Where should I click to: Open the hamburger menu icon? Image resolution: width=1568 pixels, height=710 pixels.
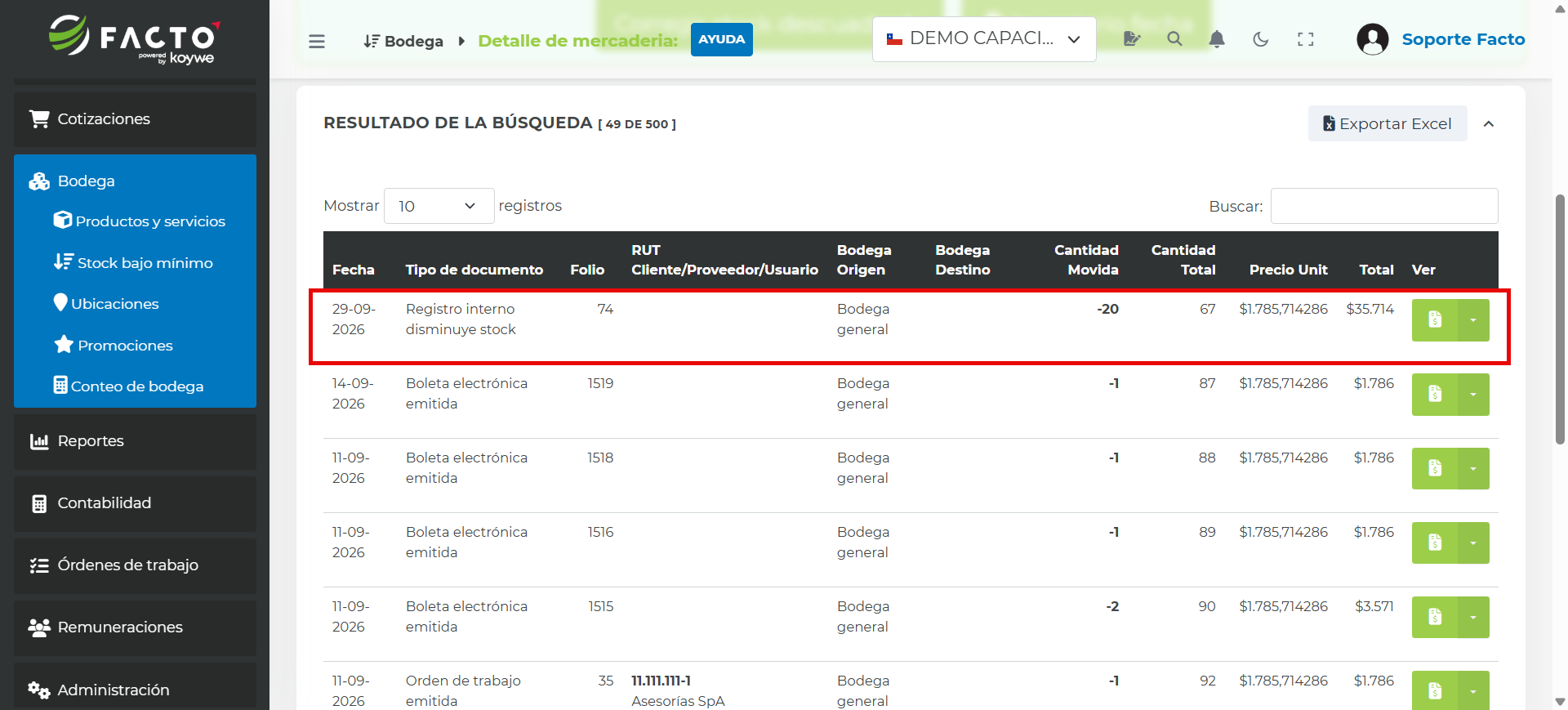(317, 41)
